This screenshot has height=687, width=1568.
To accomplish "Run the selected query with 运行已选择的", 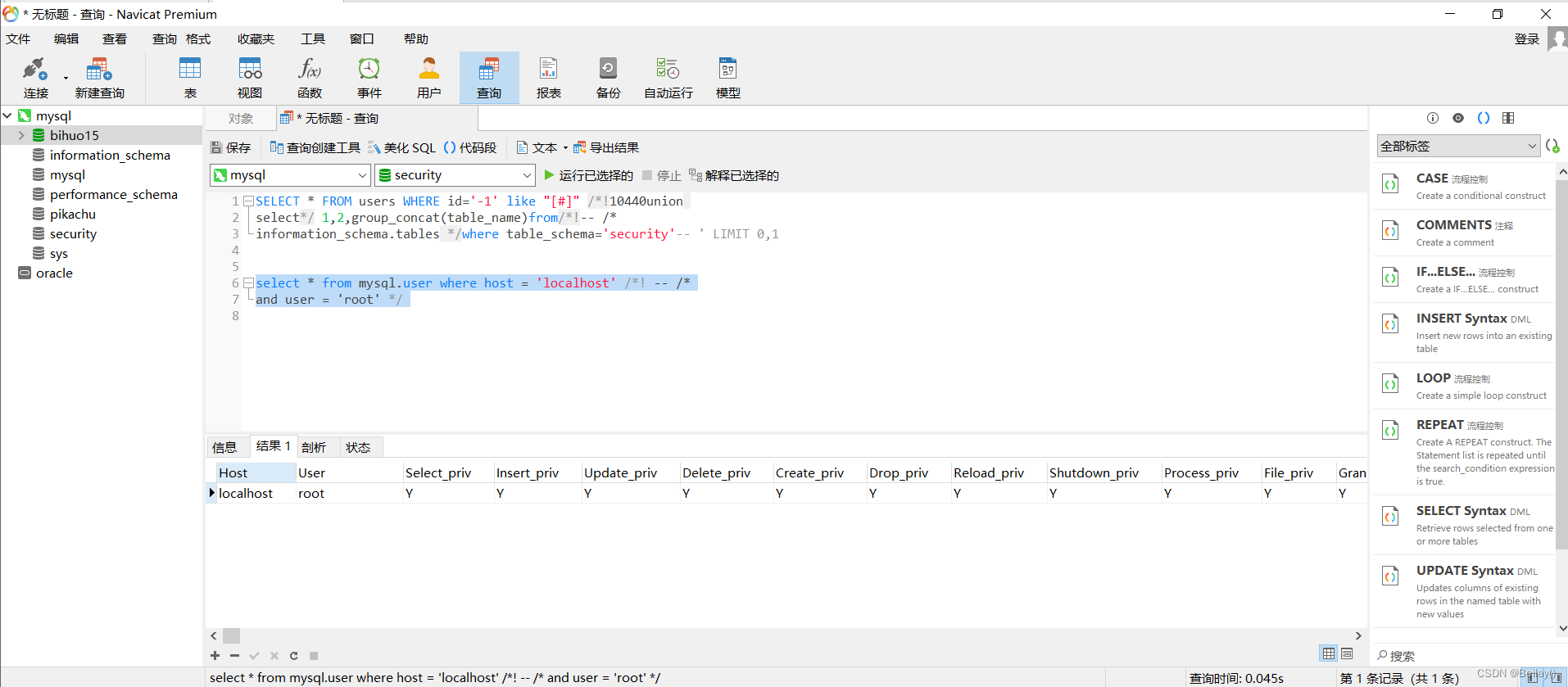I will coord(588,175).
